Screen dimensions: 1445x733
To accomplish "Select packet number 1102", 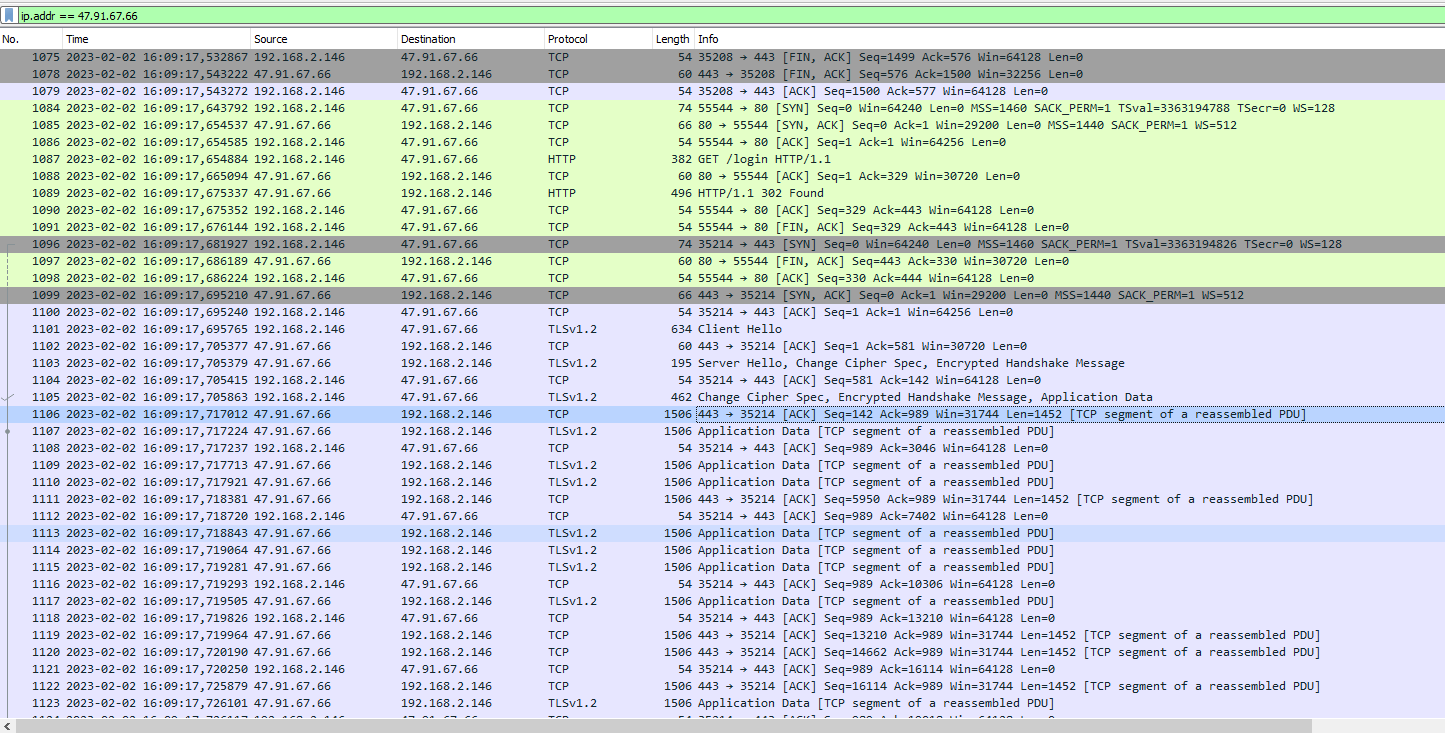I will (x=722, y=346).
